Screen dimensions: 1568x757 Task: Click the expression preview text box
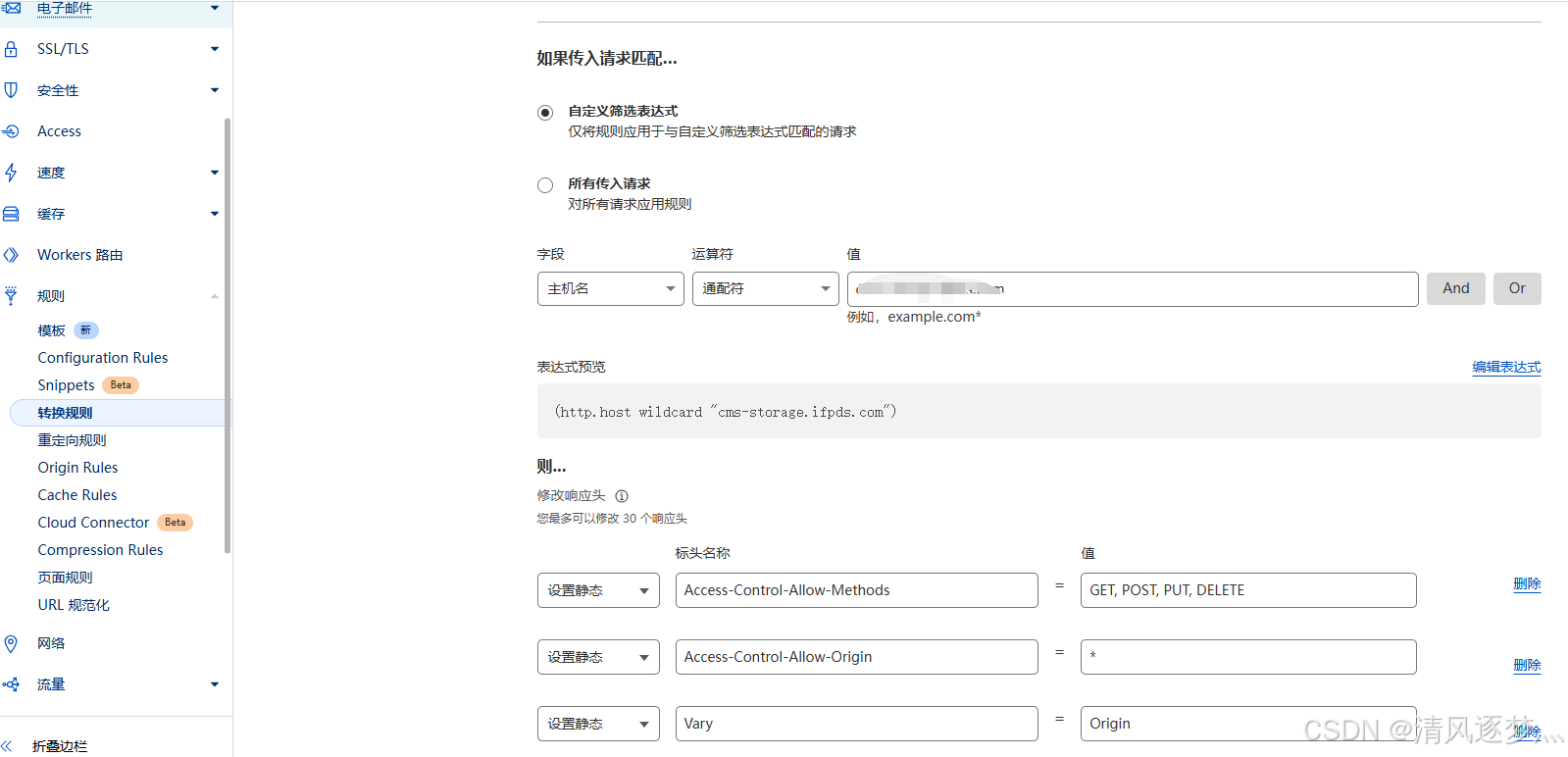1039,411
